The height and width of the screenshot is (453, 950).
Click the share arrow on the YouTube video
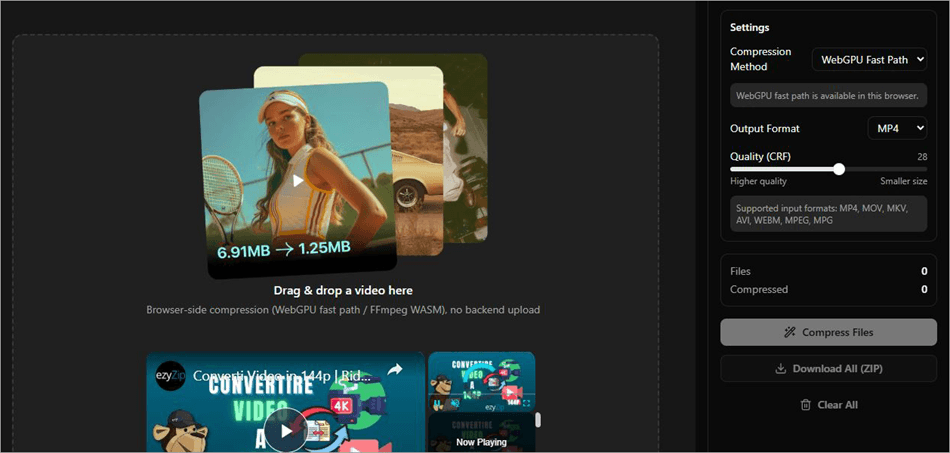pyautogui.click(x=395, y=369)
